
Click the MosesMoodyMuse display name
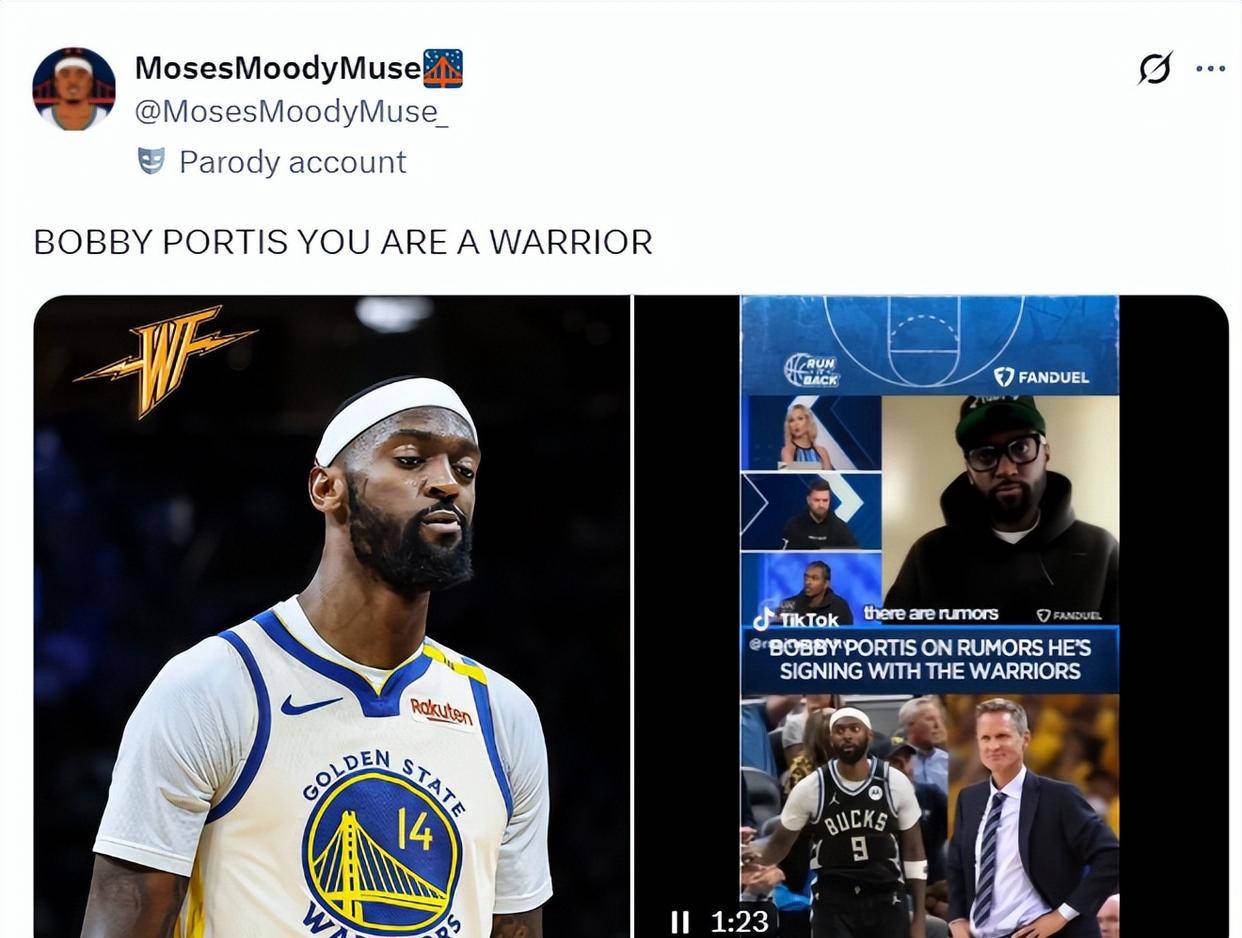[x=278, y=68]
